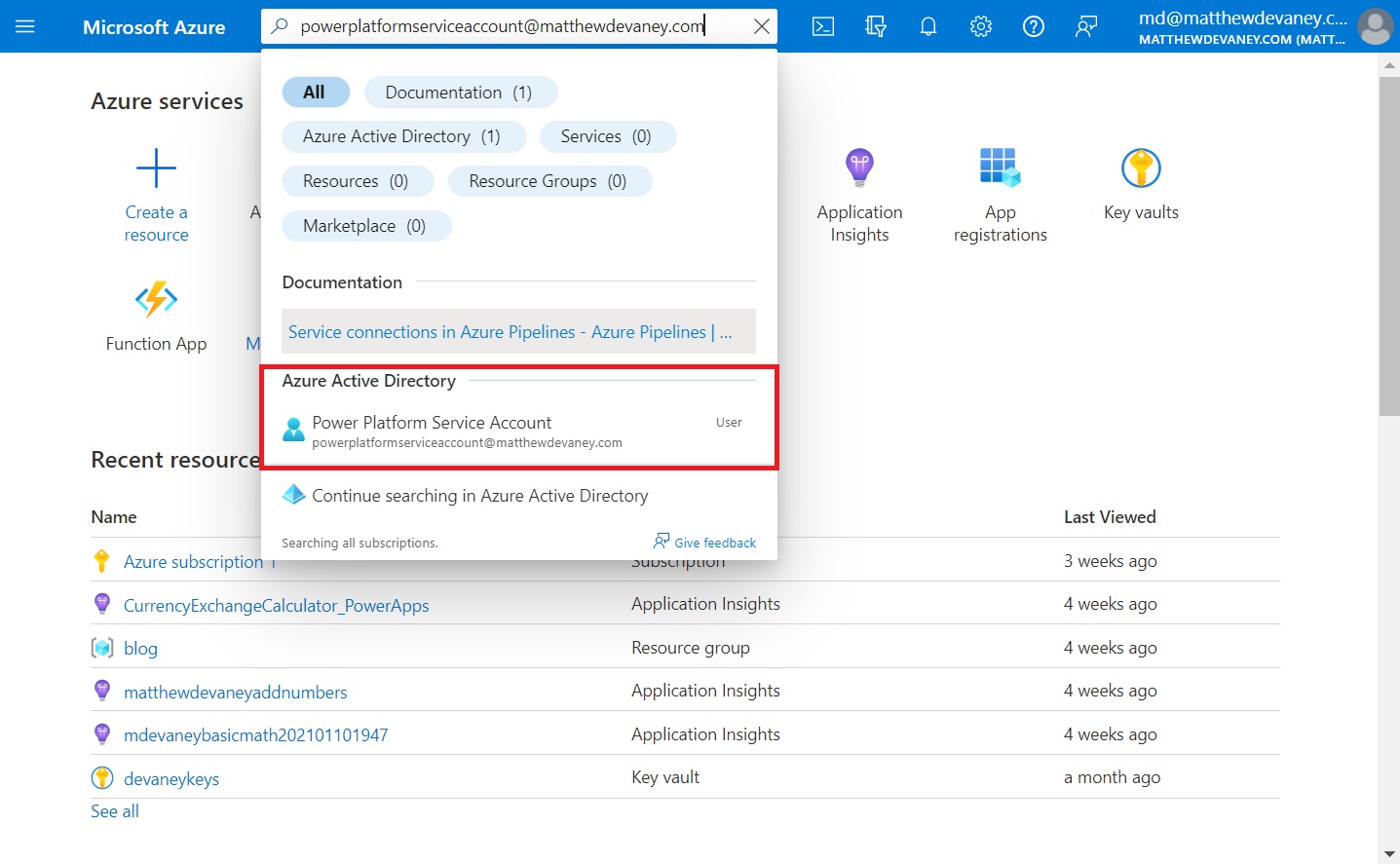This screenshot has height=864, width=1400.
Task: Open the portal hamburger menu
Action: coord(25,26)
